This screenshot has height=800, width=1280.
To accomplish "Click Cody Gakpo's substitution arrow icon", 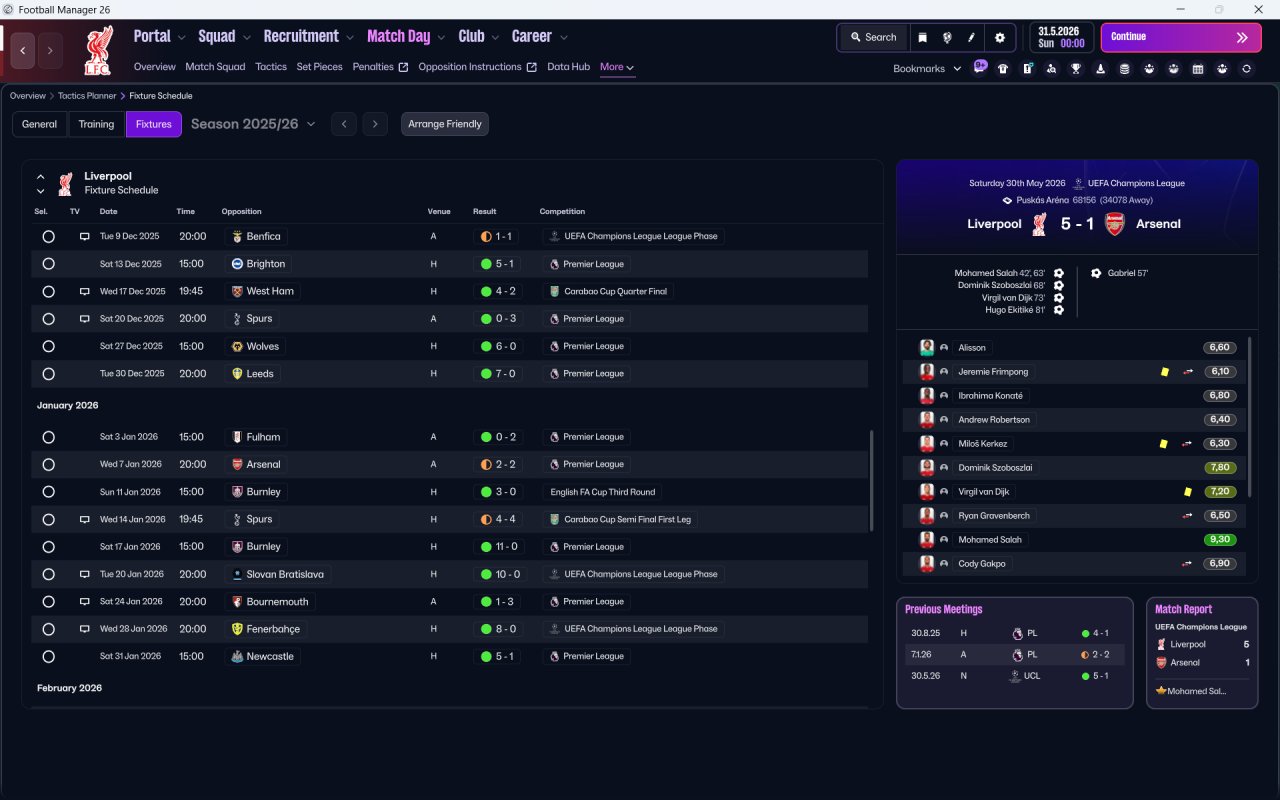I will [x=1188, y=564].
